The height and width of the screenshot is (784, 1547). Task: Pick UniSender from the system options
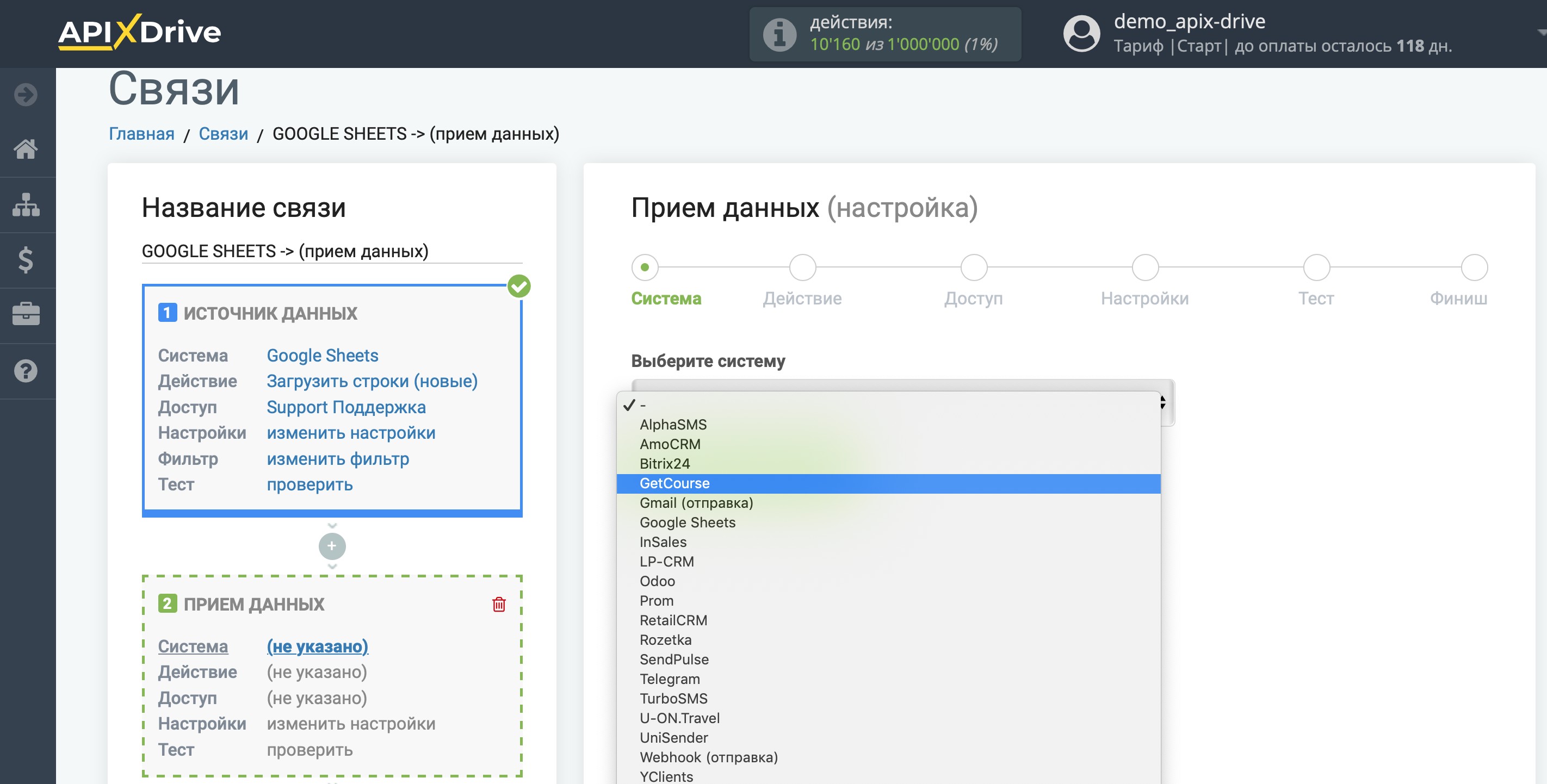(x=888, y=738)
